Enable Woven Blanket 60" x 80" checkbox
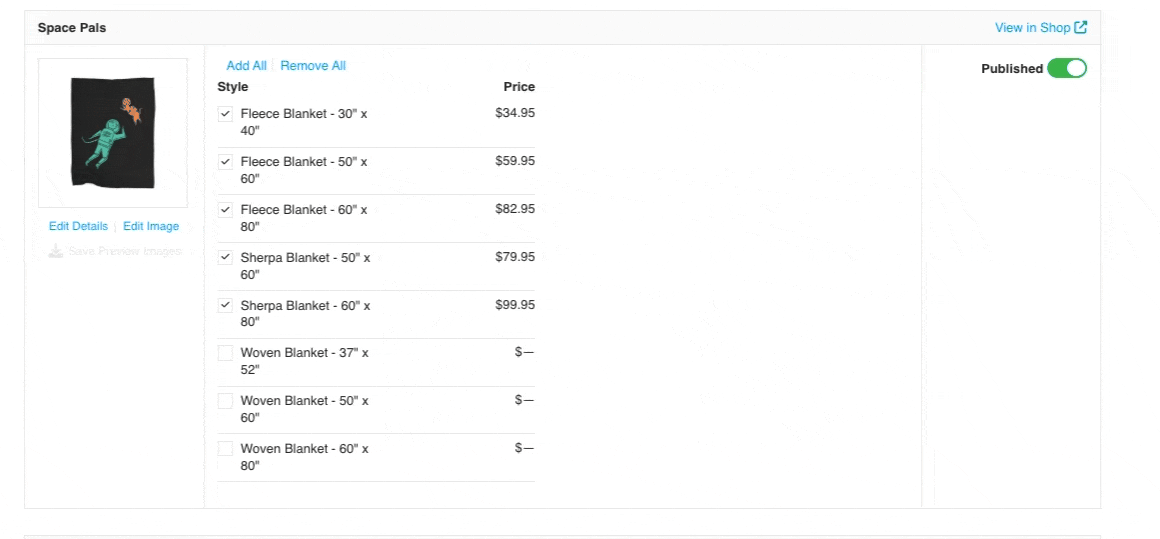This screenshot has height=539, width=1160. tap(226, 449)
